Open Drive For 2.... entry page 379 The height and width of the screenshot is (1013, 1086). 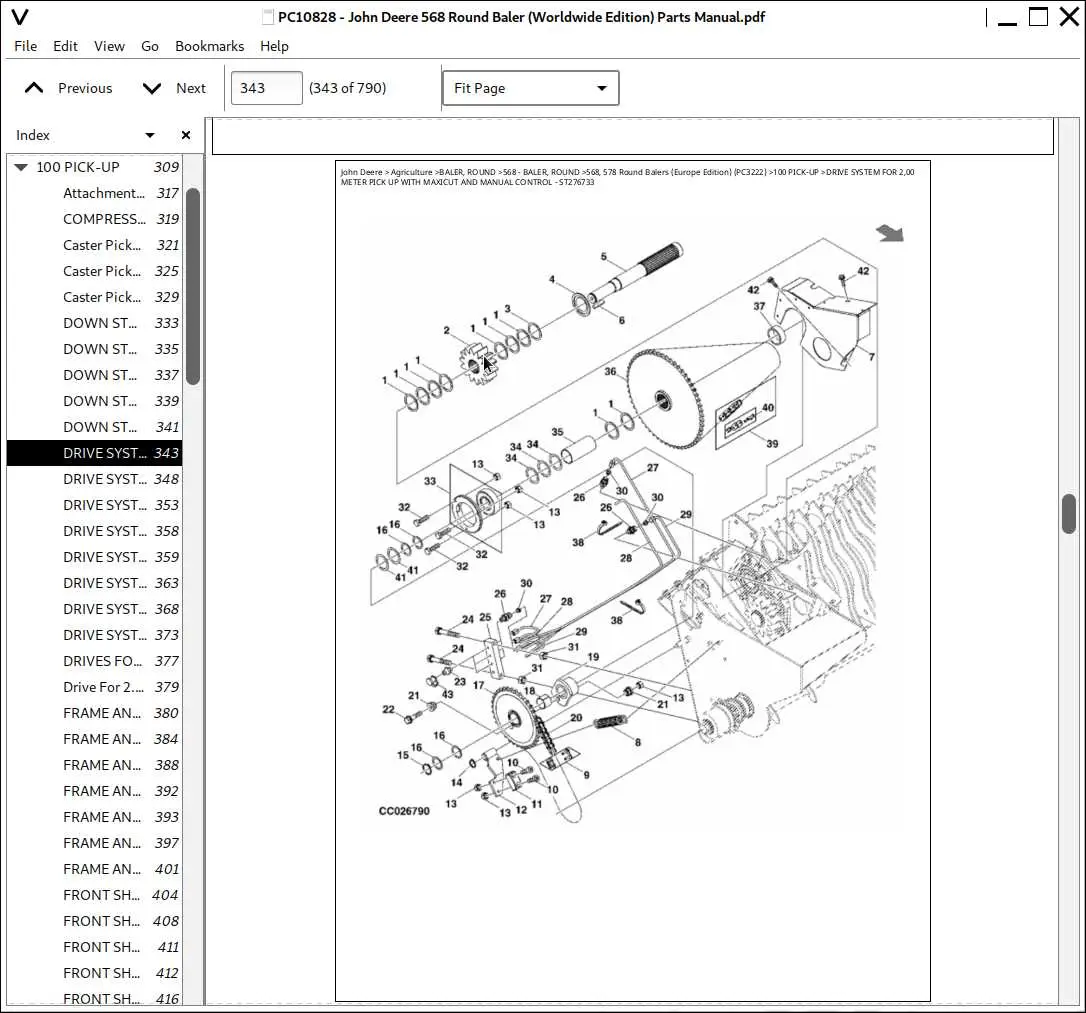click(x=94, y=687)
